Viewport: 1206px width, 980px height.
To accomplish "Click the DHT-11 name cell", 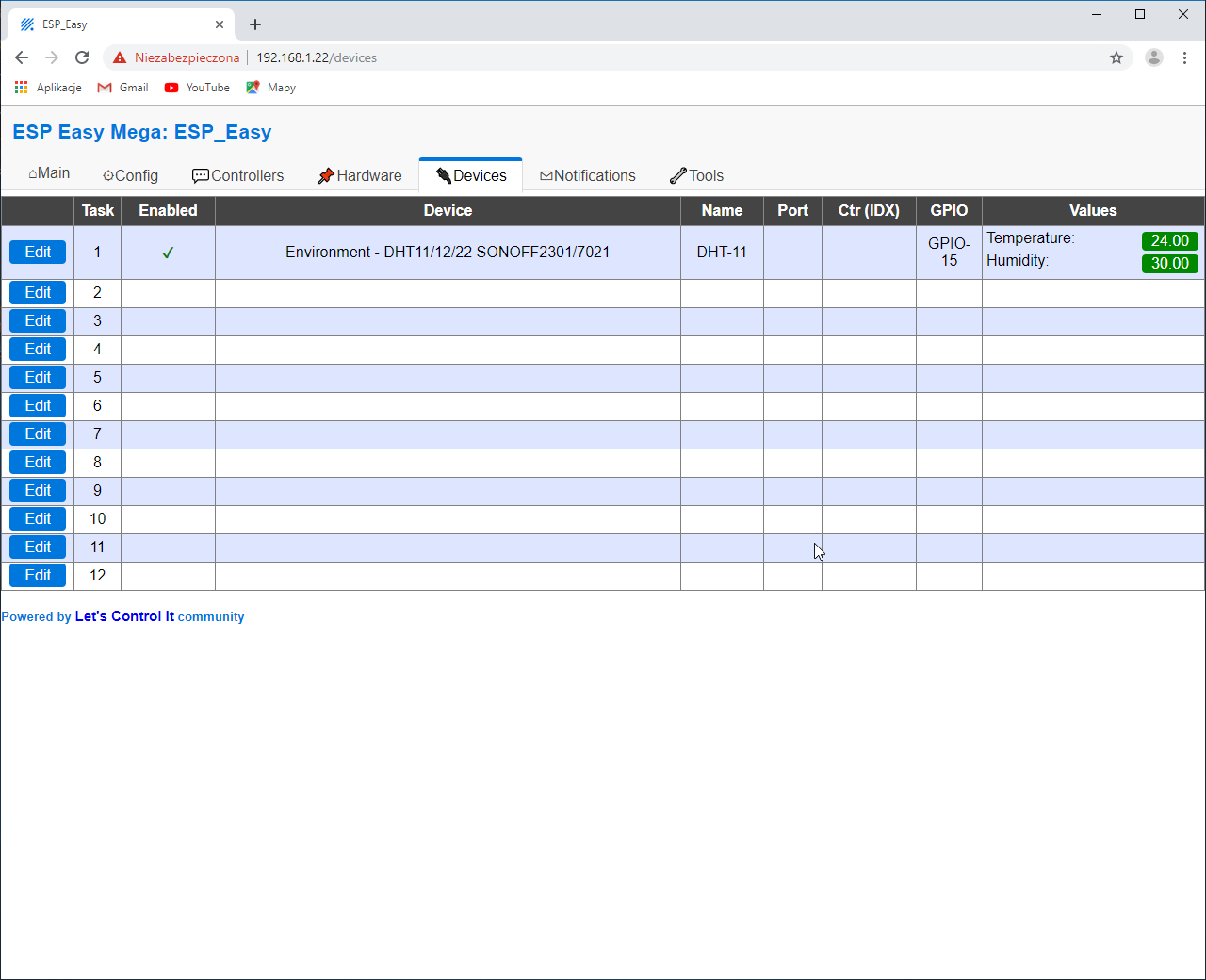I will [x=722, y=252].
